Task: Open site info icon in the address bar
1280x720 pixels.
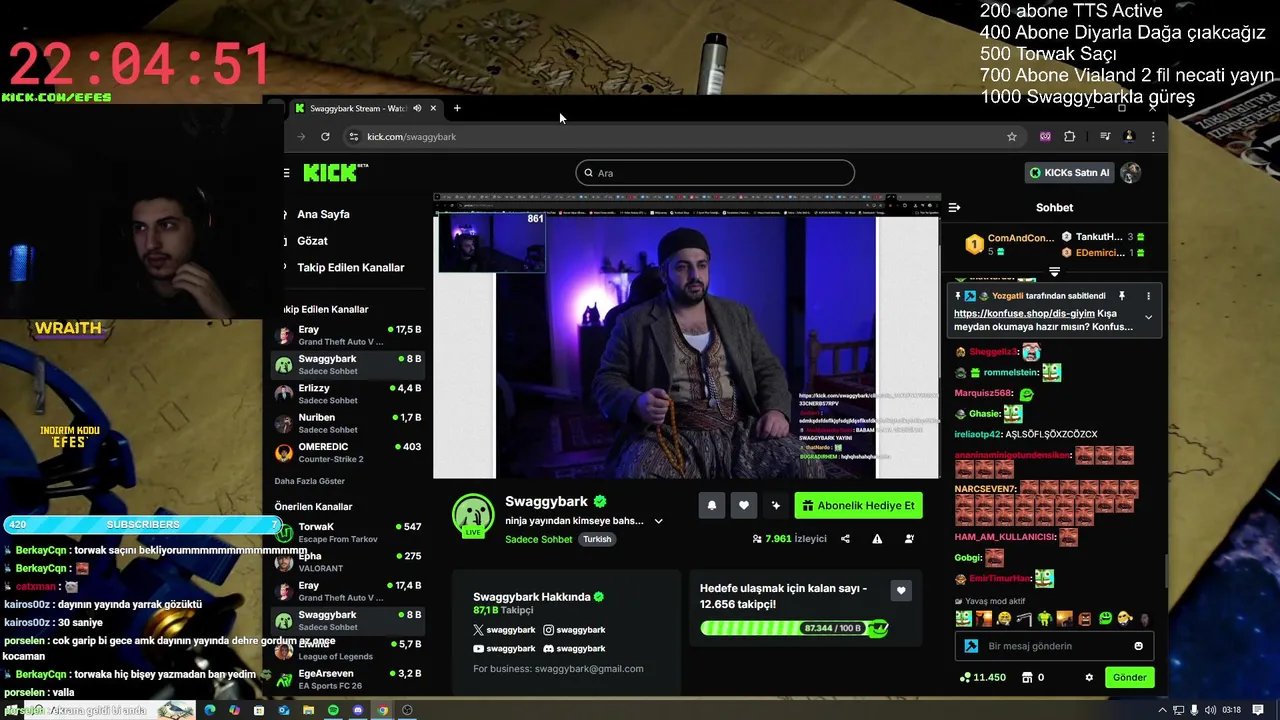Action: (353, 136)
